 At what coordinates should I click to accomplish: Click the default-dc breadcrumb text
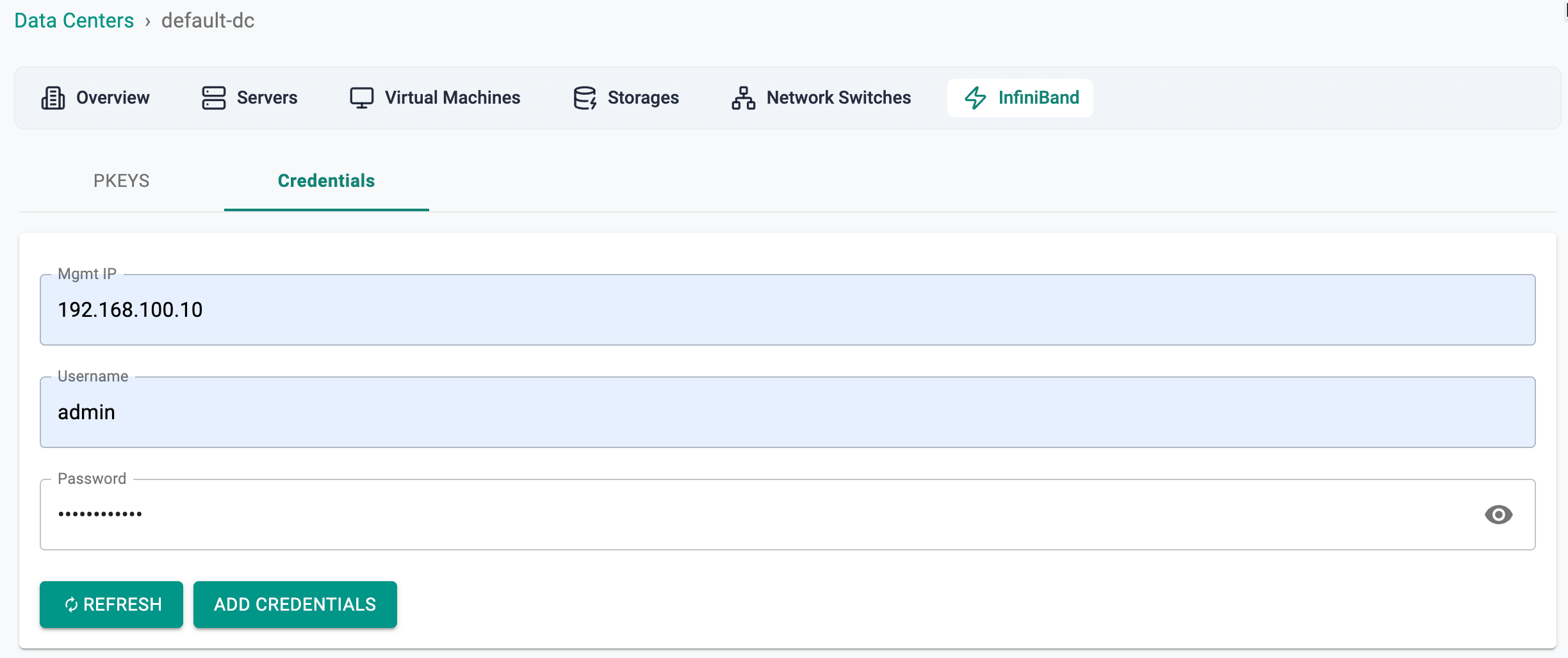point(208,20)
